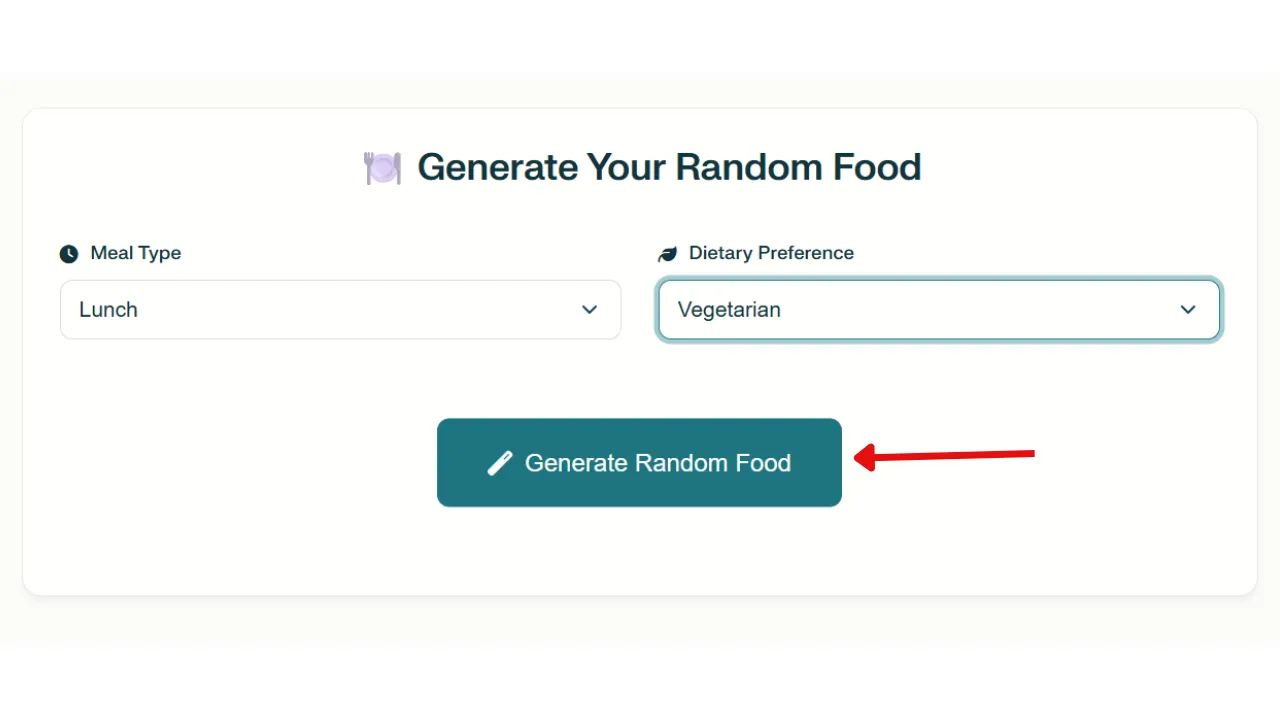Click the pencil icon inside the generate button
The height and width of the screenshot is (720, 1280).
tap(500, 462)
